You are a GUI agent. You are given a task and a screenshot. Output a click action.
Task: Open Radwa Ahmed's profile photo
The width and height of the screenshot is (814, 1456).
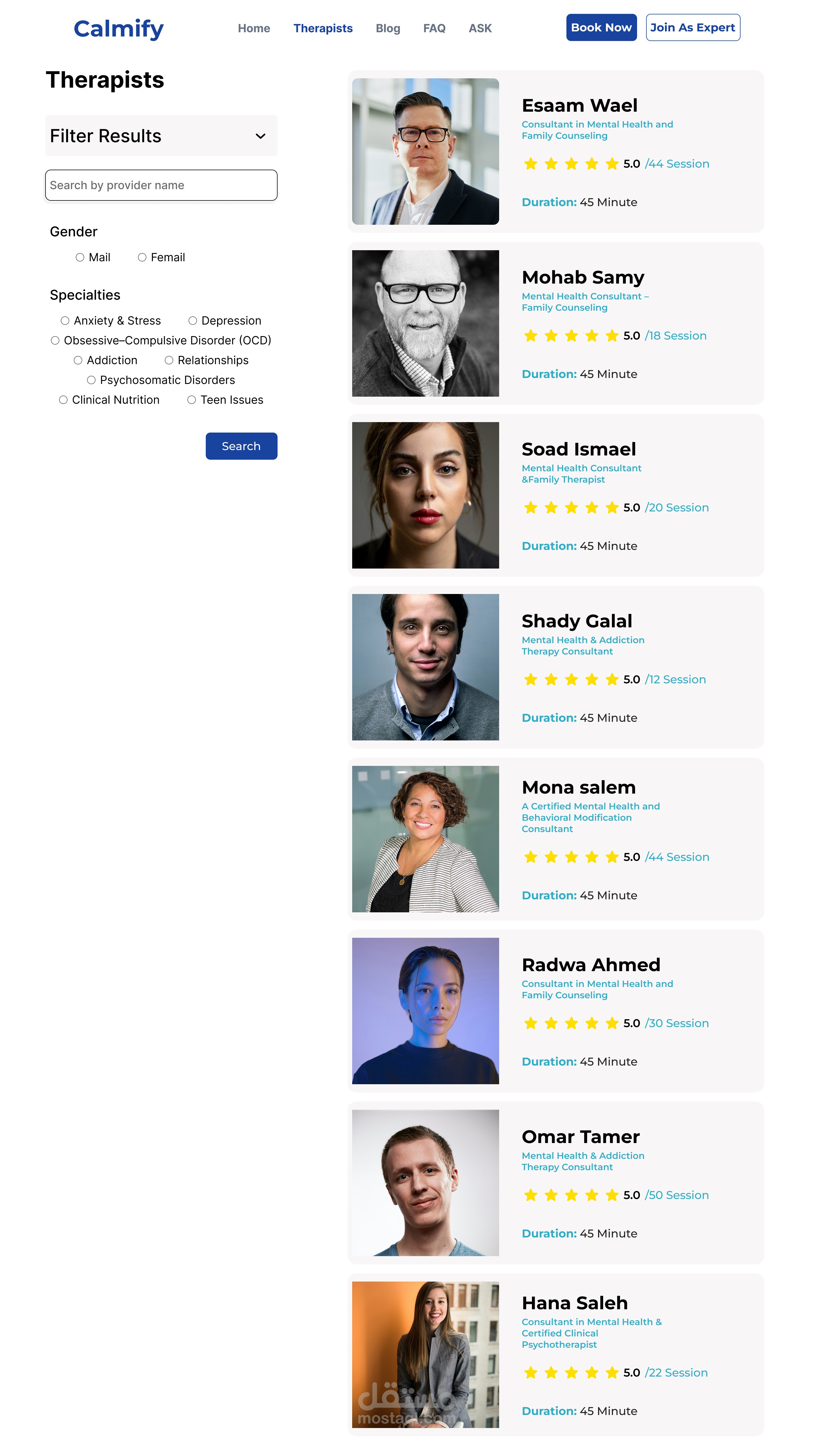[425, 1011]
